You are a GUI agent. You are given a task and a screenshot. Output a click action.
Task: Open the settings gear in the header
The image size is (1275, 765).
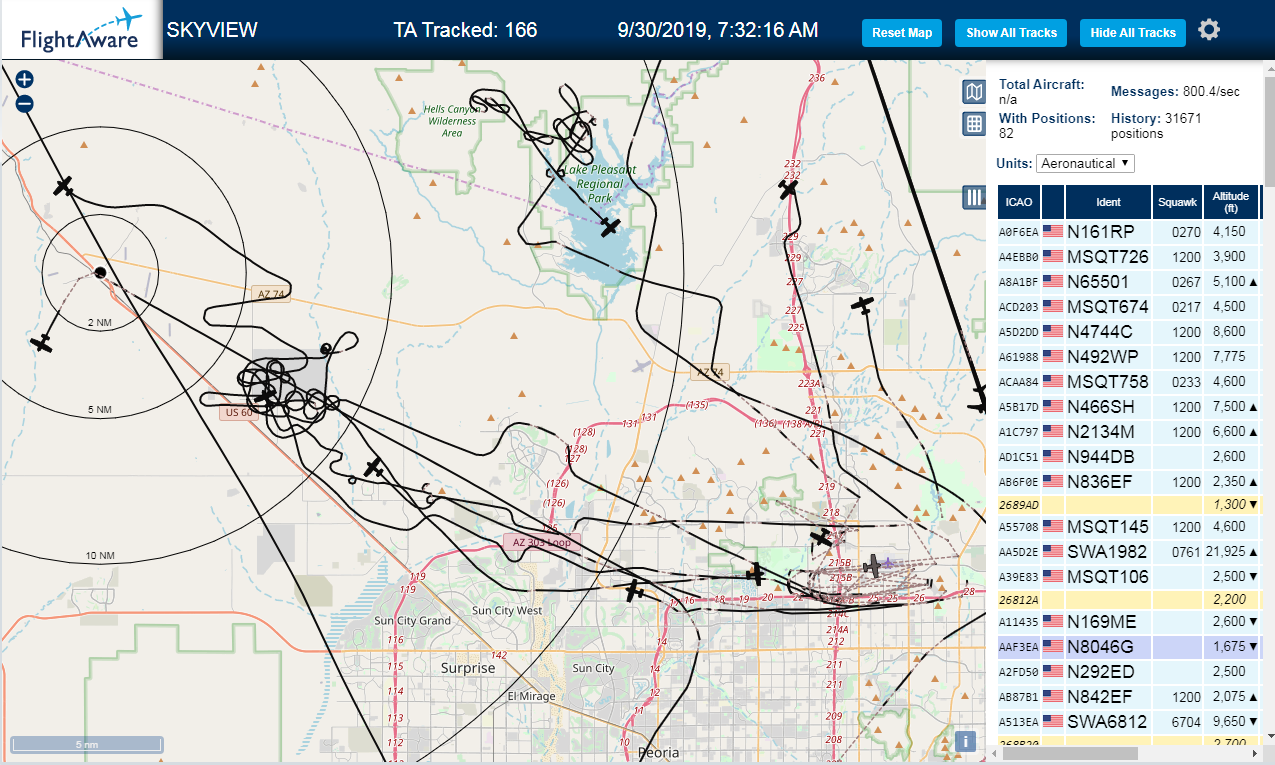[x=1209, y=30]
